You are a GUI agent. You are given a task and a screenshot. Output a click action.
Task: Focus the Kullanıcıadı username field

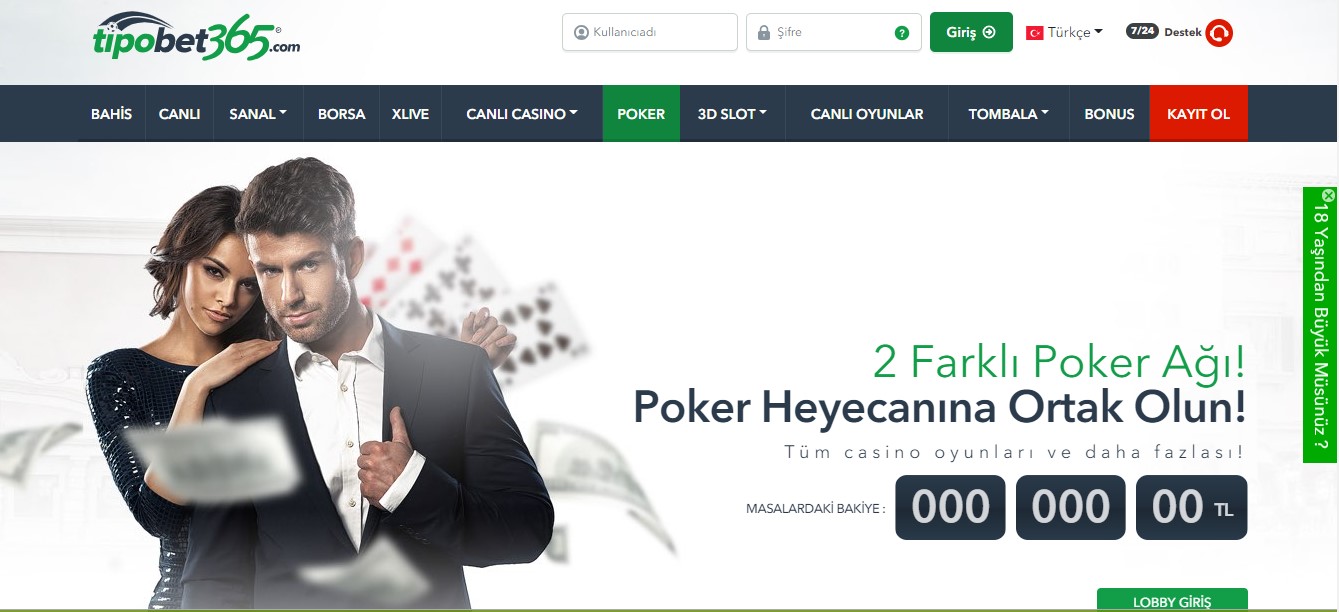[x=650, y=32]
